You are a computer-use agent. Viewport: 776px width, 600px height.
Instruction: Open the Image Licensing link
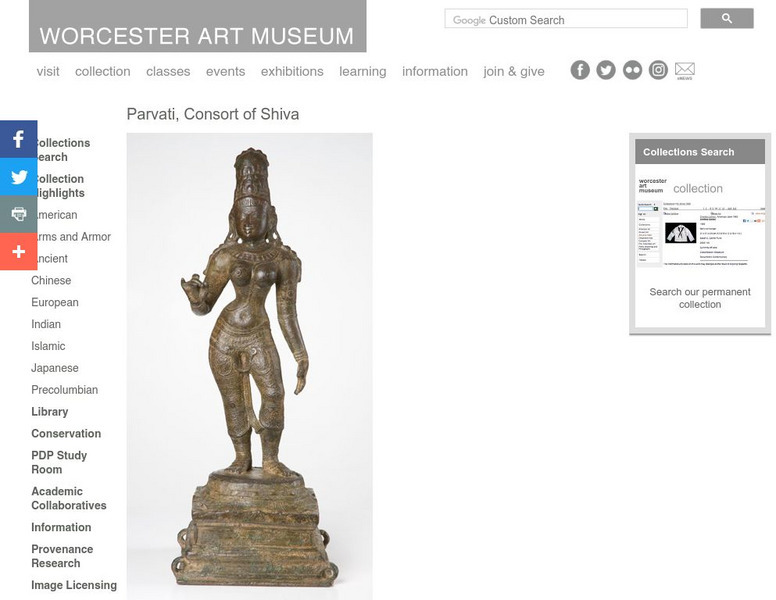[74, 585]
